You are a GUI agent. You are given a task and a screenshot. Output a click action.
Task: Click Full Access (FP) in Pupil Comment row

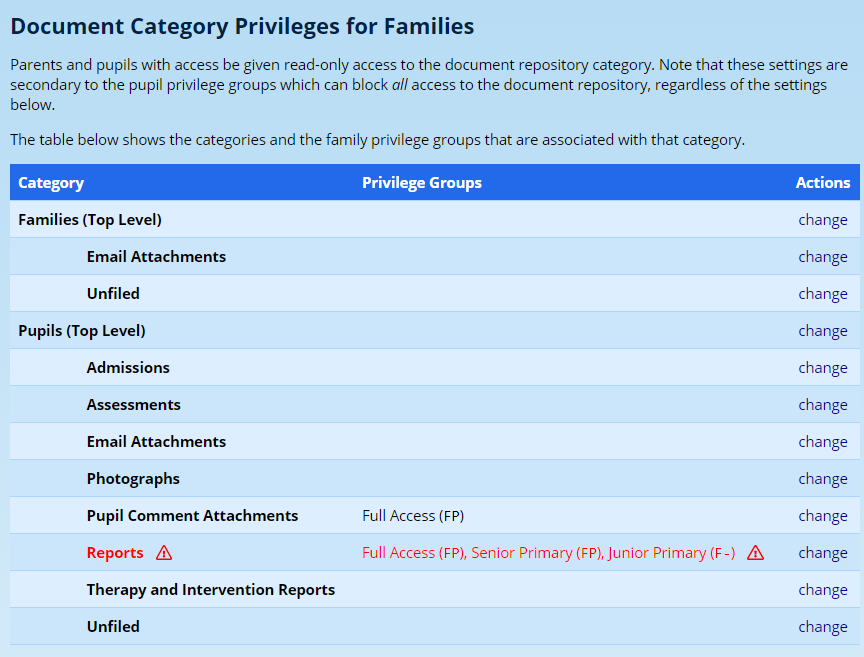point(413,516)
